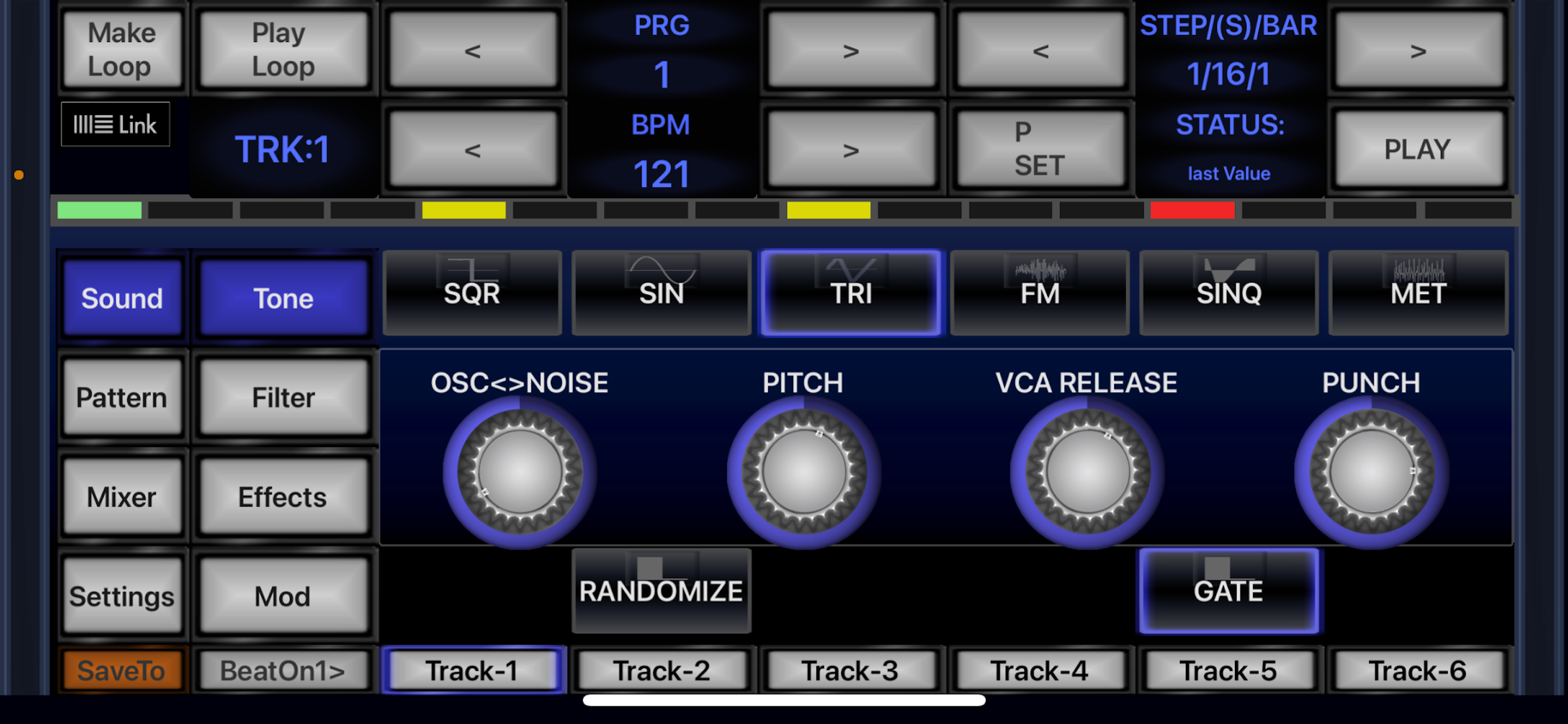Toggle the Tone edit mode
Viewport: 1568px width, 724px height.
[282, 297]
